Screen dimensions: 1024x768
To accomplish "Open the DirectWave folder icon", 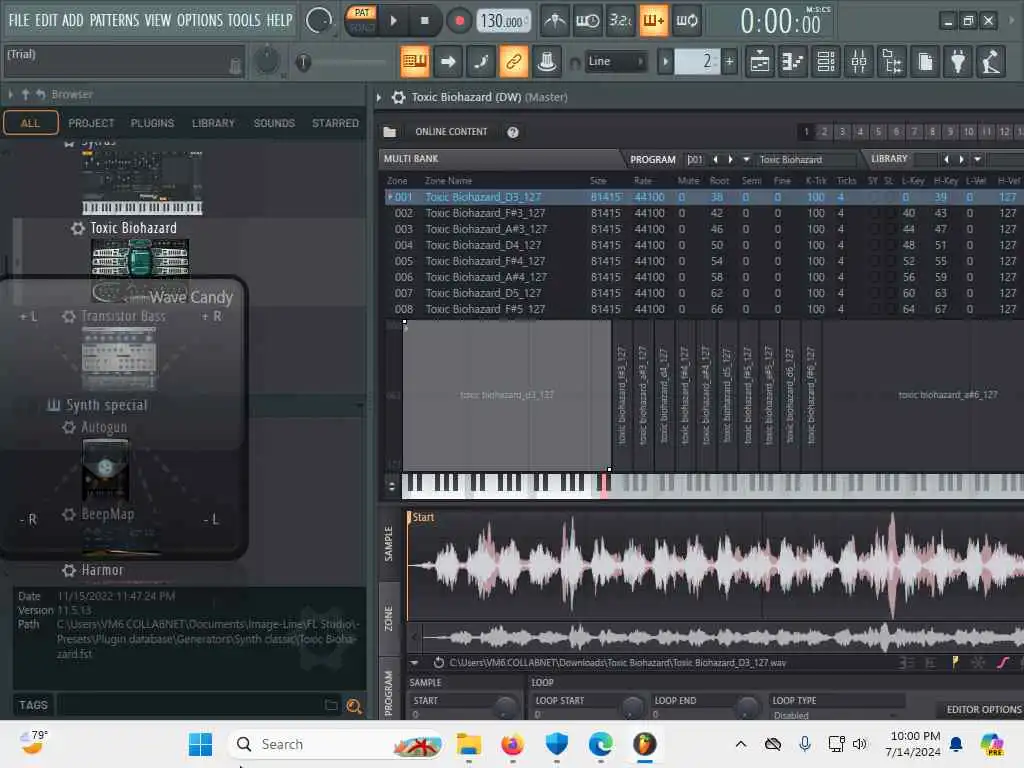I will (x=389, y=132).
